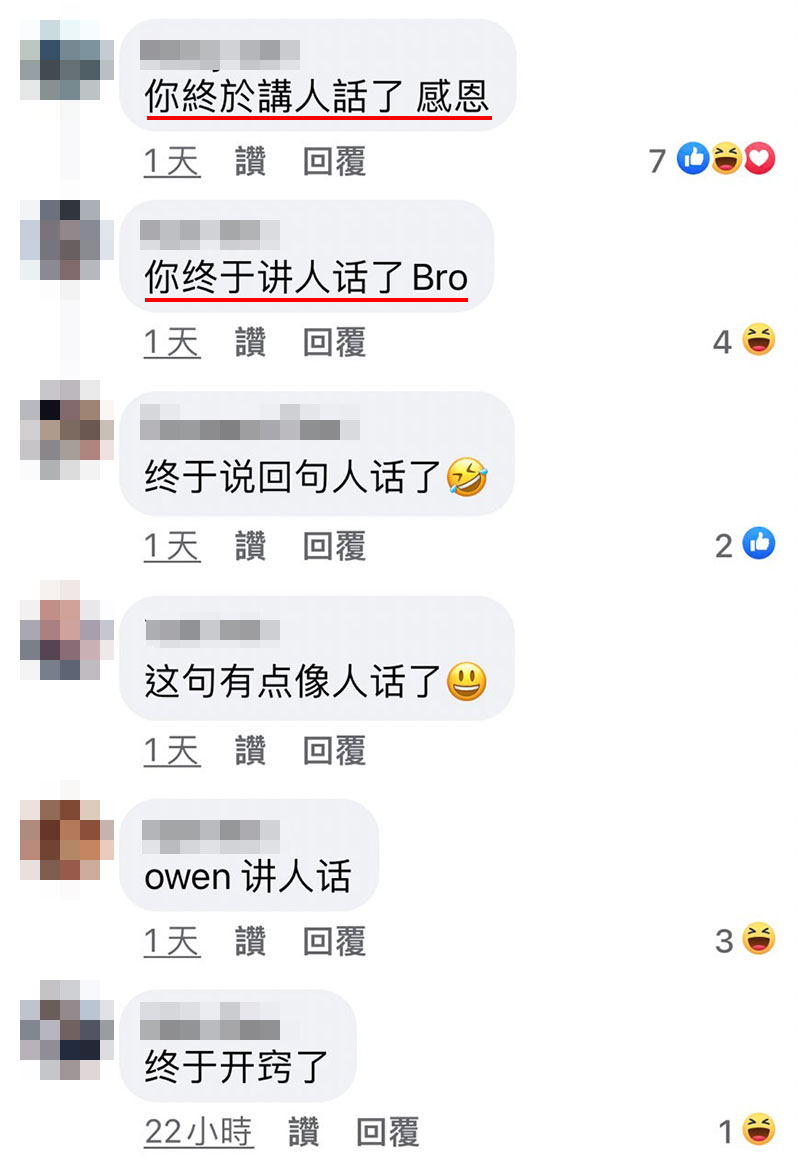Like the comment 终于说回句人话了
Viewport: 800px width, 1164px height.
pyautogui.click(x=251, y=546)
